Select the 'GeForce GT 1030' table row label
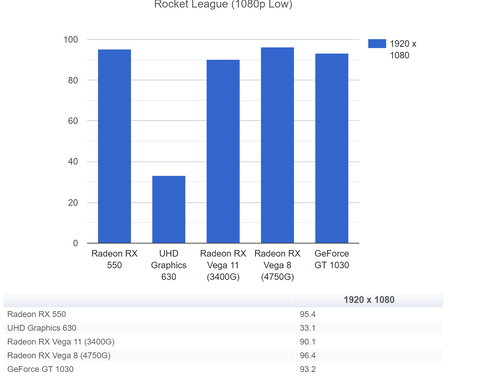 click(40, 369)
